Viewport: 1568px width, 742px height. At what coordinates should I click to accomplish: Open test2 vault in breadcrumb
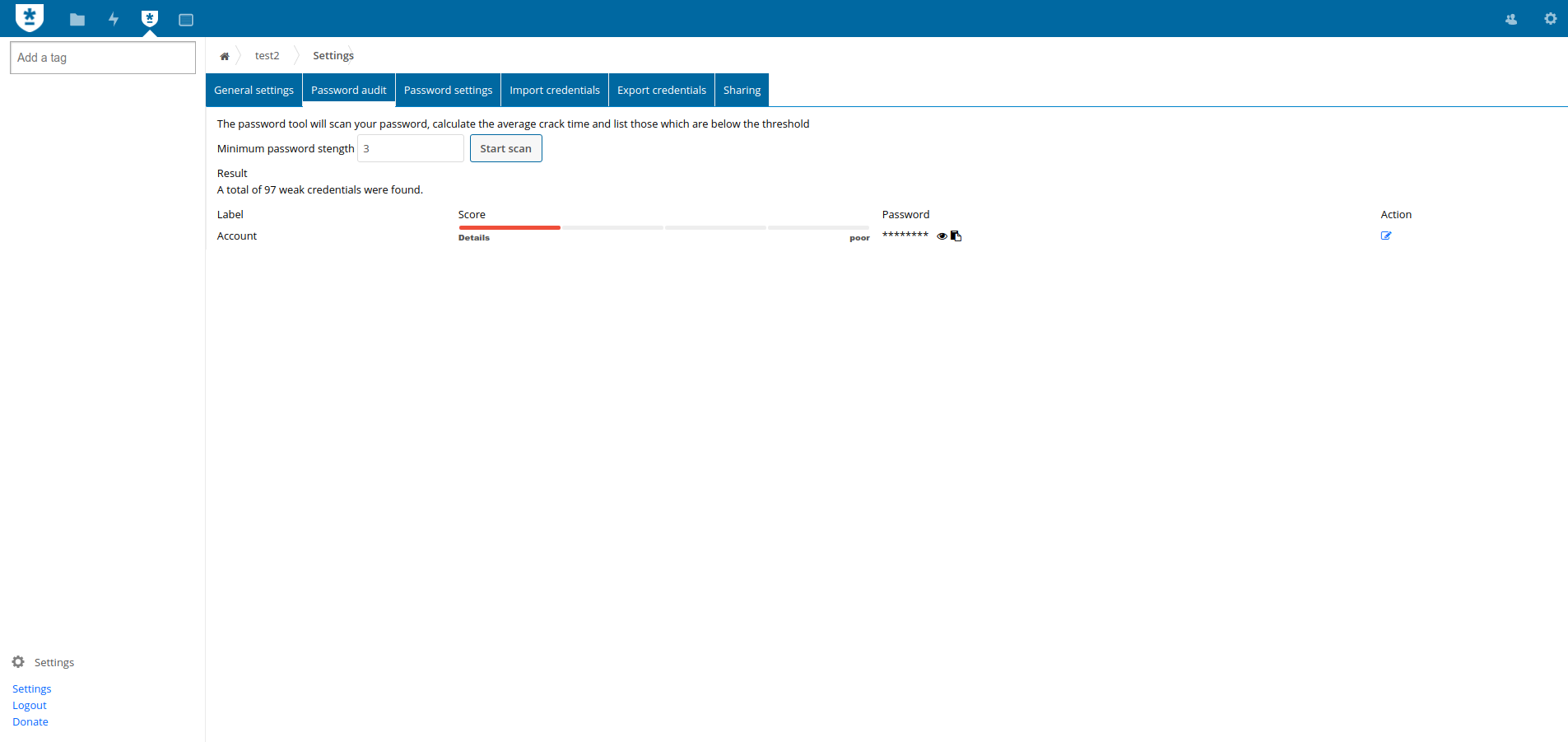[267, 56]
